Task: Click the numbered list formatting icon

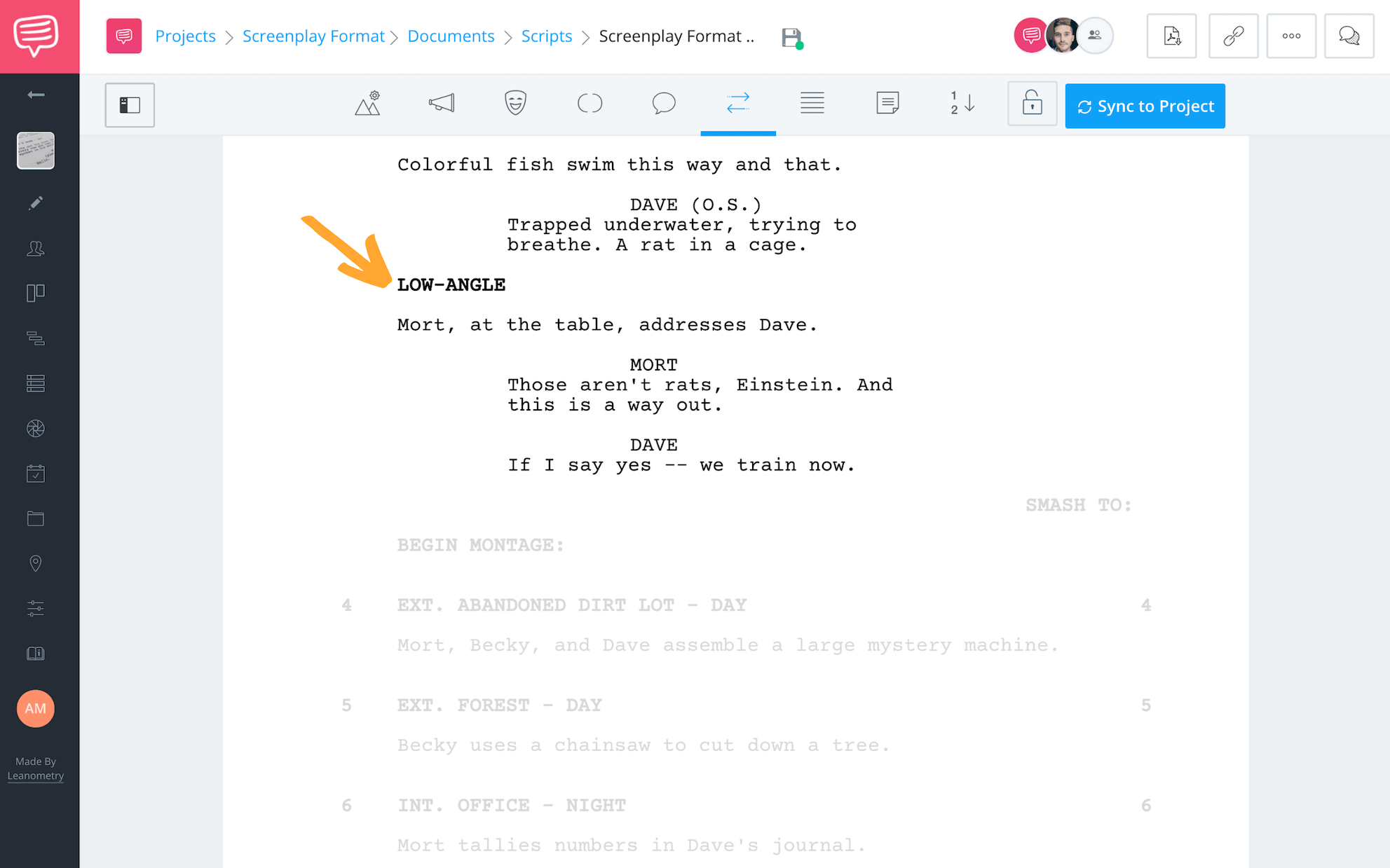Action: 961,104
